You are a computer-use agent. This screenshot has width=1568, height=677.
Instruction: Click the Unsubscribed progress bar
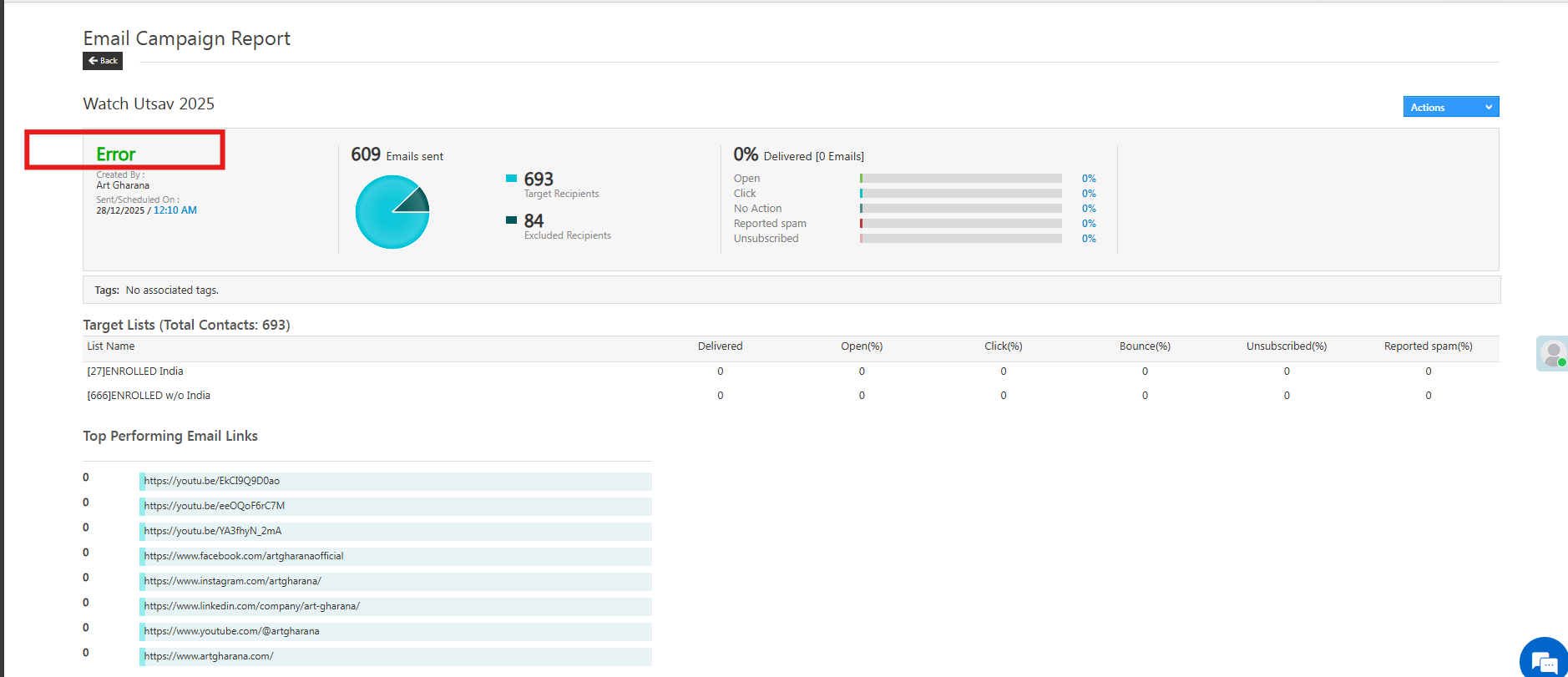tap(960, 239)
